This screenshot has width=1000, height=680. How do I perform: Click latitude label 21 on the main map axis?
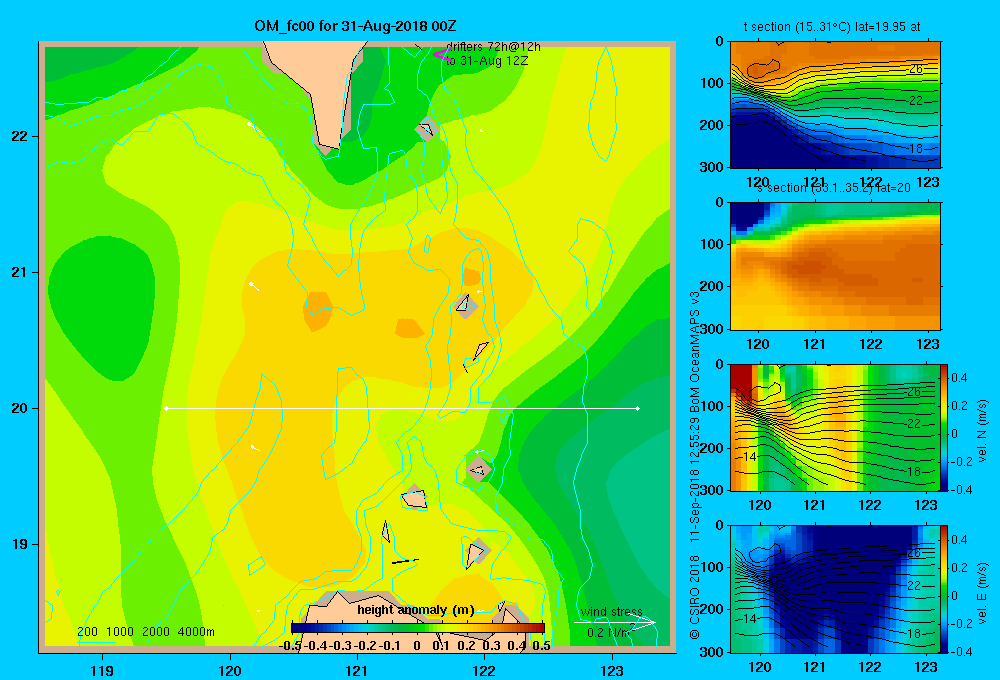point(20,272)
